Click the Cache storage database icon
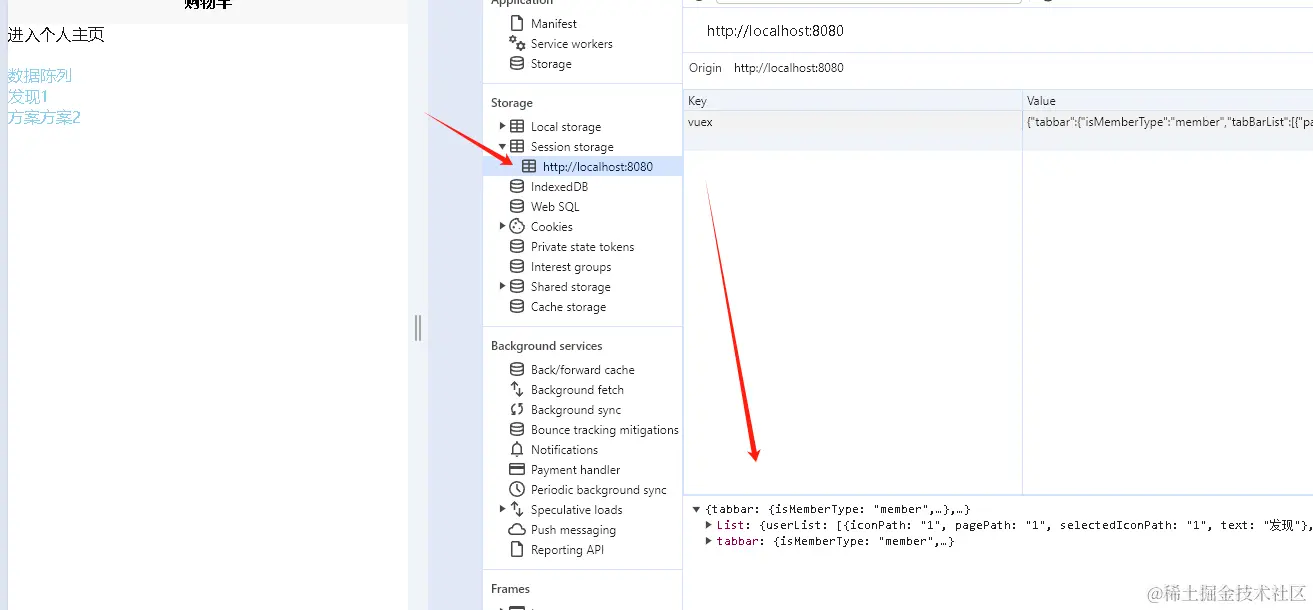 (517, 306)
